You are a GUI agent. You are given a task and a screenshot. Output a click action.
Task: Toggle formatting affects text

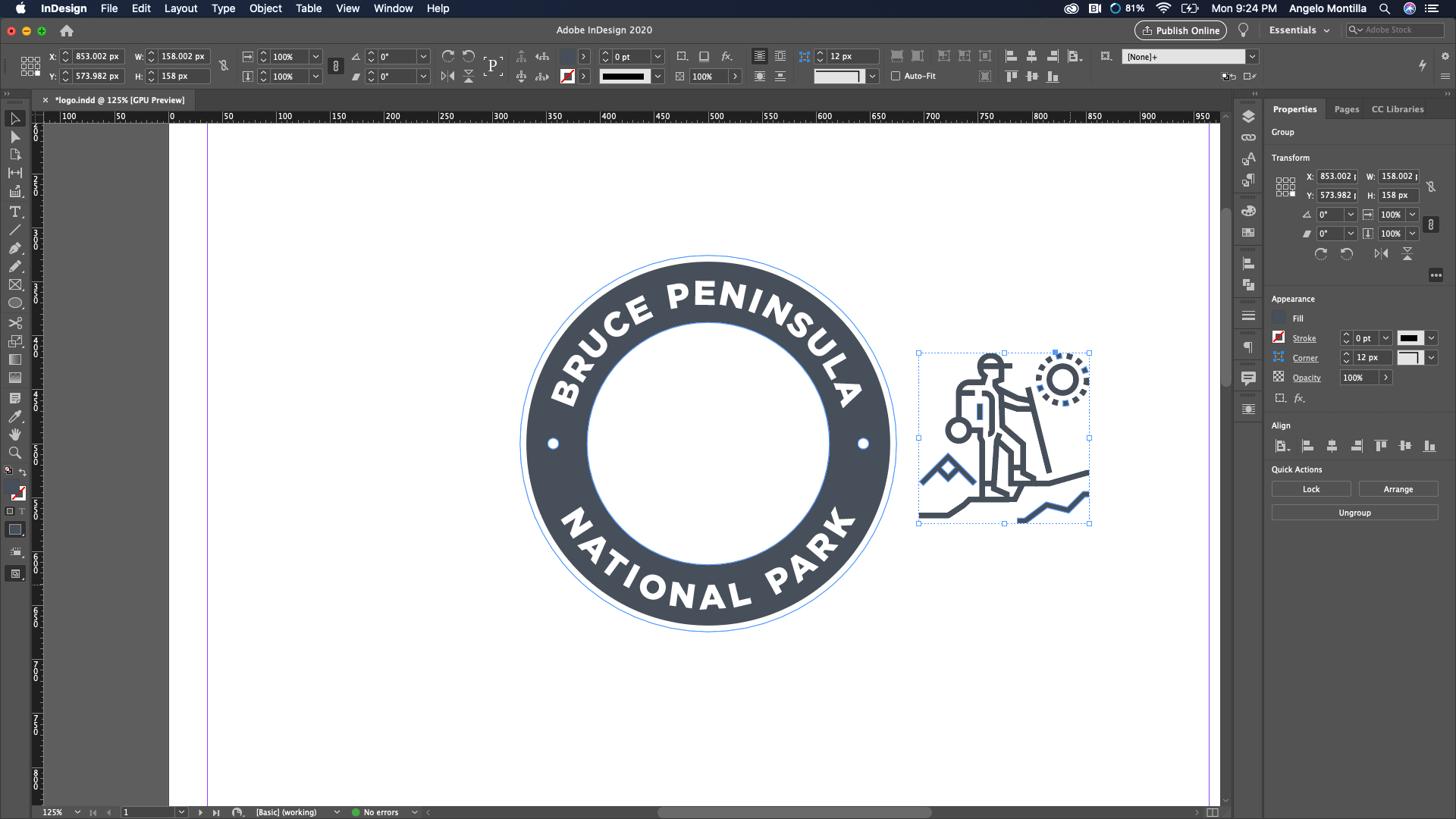(x=22, y=512)
